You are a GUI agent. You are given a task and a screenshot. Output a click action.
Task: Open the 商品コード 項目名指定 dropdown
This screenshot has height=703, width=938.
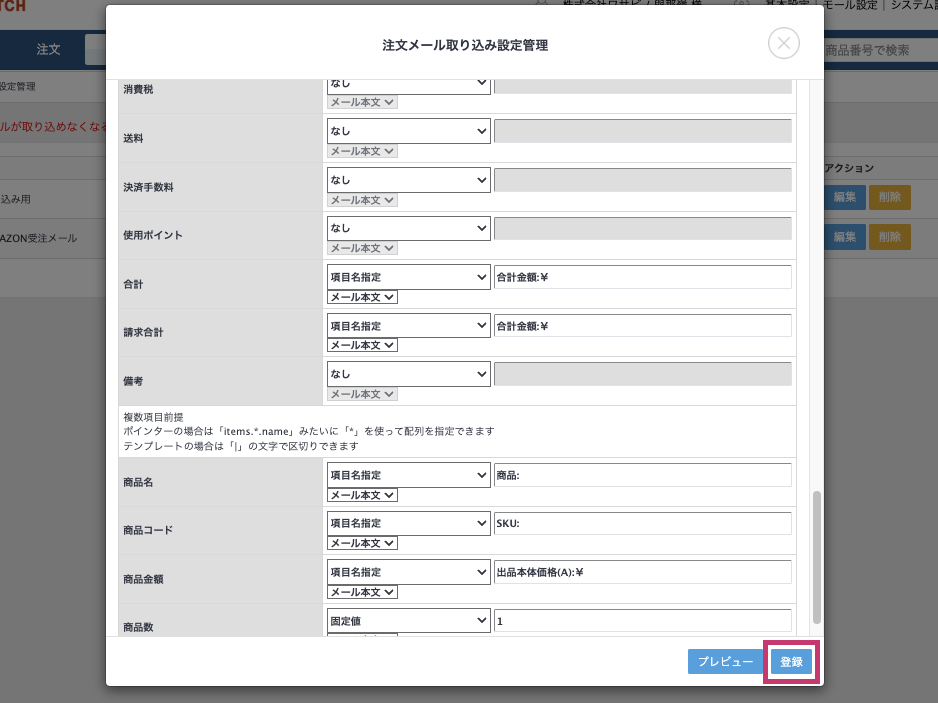pyautogui.click(x=409, y=523)
